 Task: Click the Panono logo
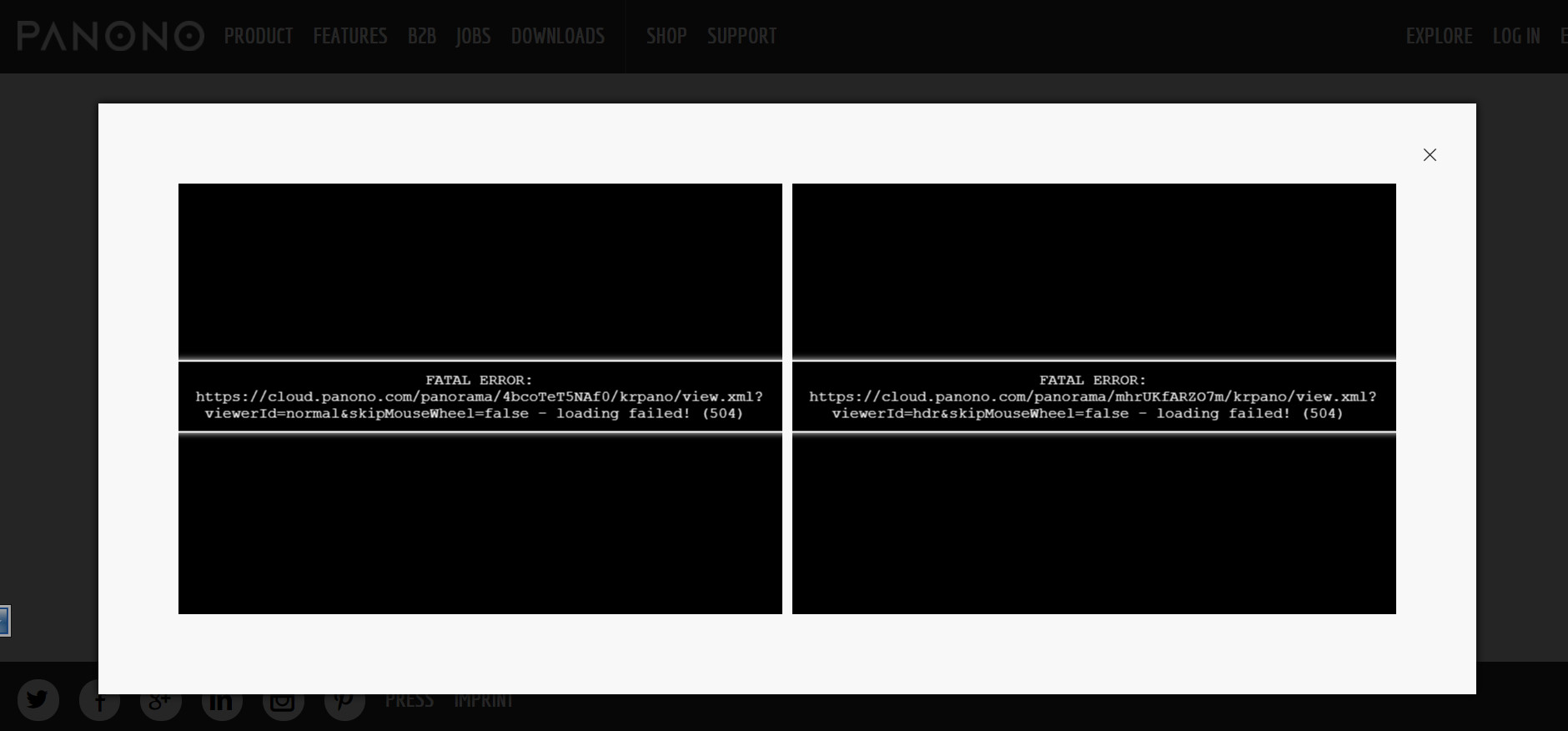110,37
